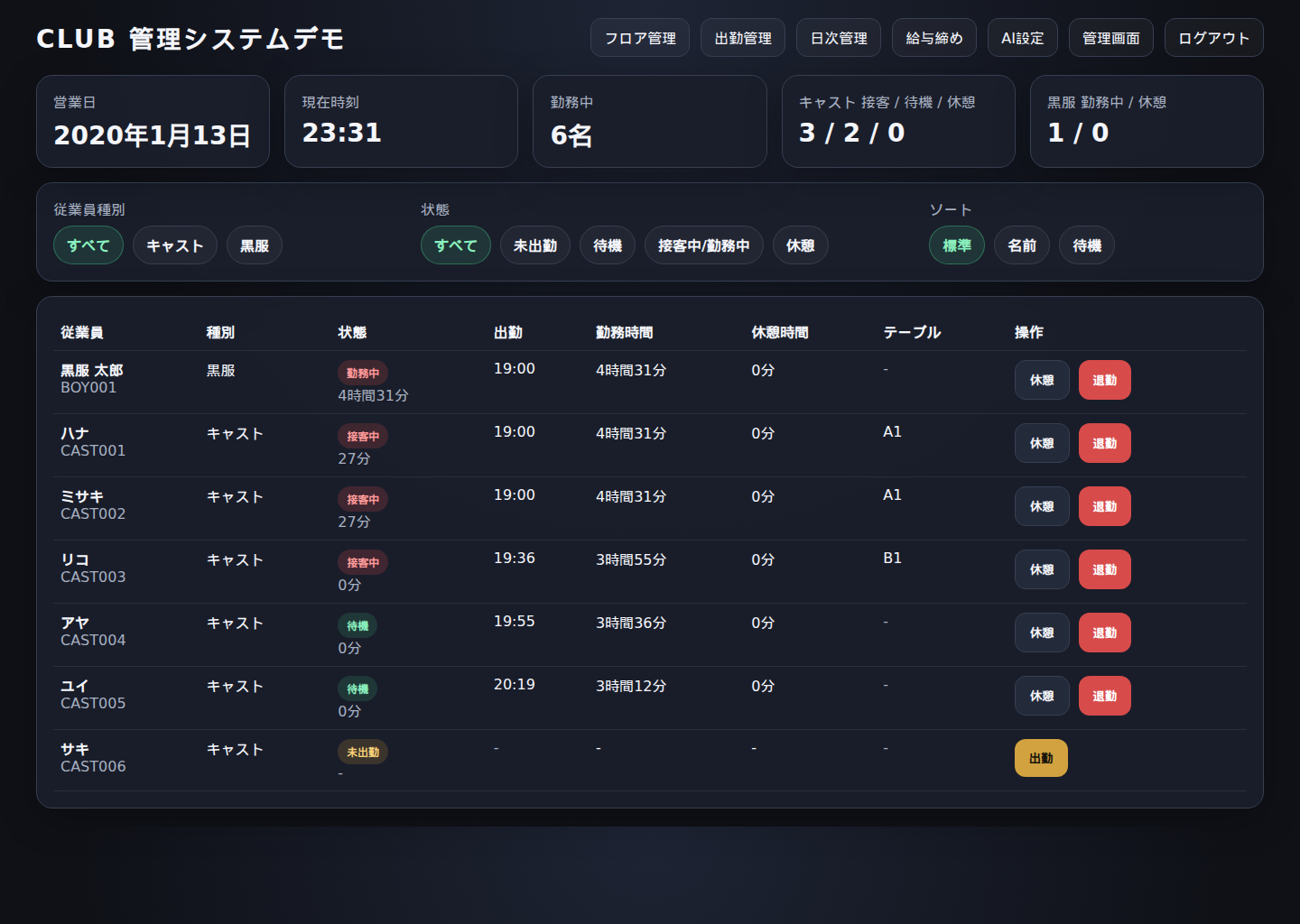Click 休憩 in アヤ CAST004 row
This screenshot has width=1300, height=924.
(x=1042, y=633)
